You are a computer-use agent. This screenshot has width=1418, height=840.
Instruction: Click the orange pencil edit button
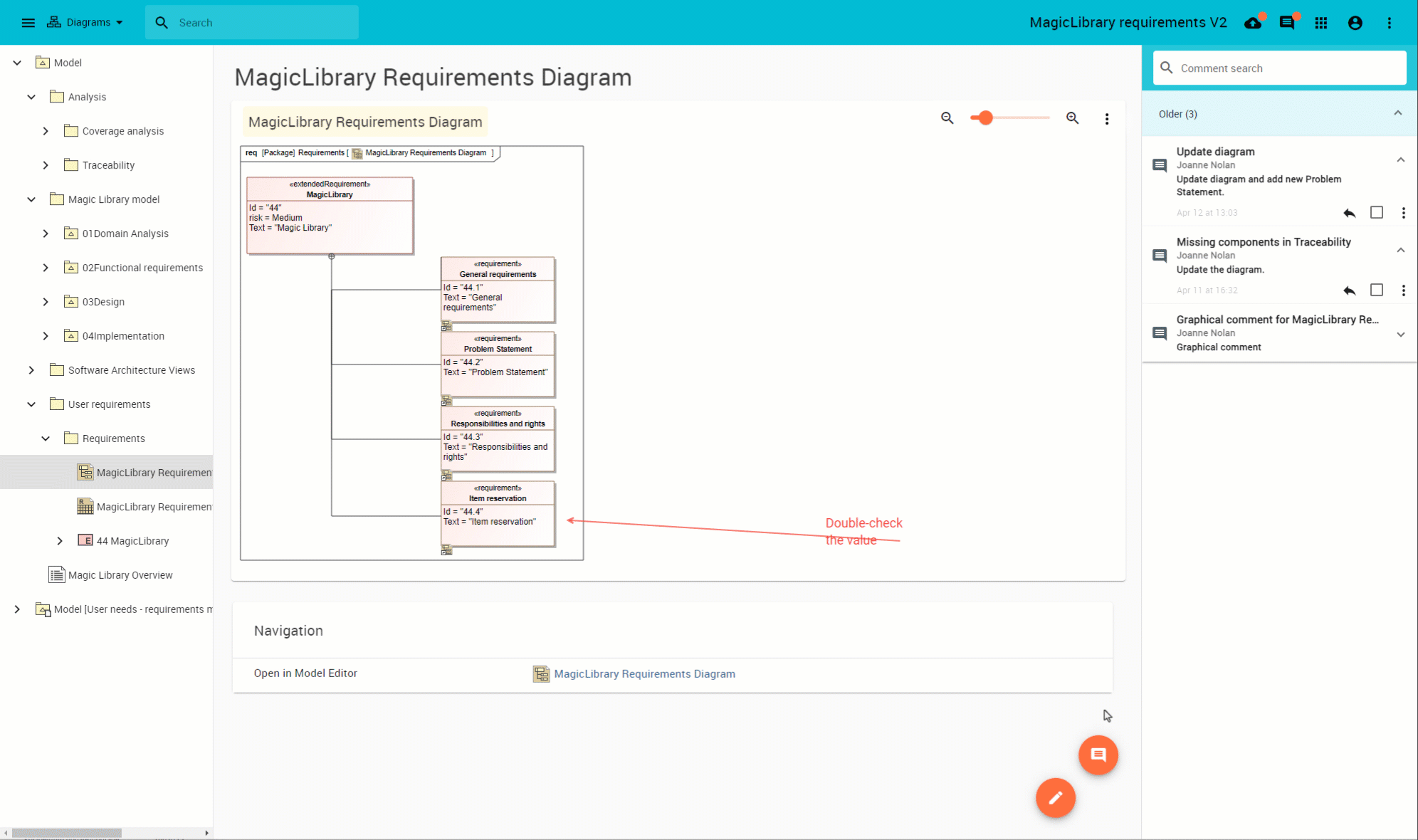1055,797
